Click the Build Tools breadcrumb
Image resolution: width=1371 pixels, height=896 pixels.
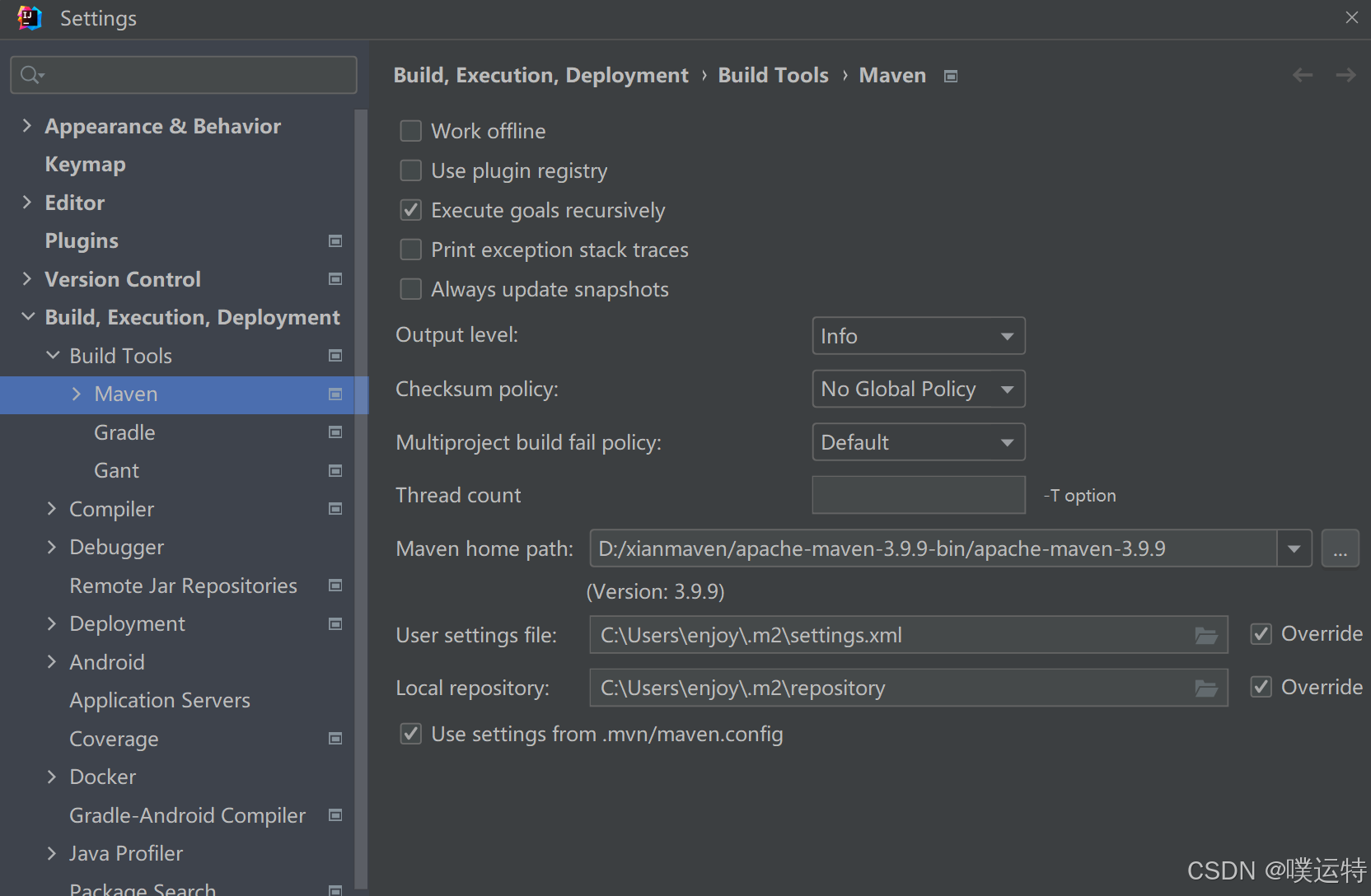[773, 76]
